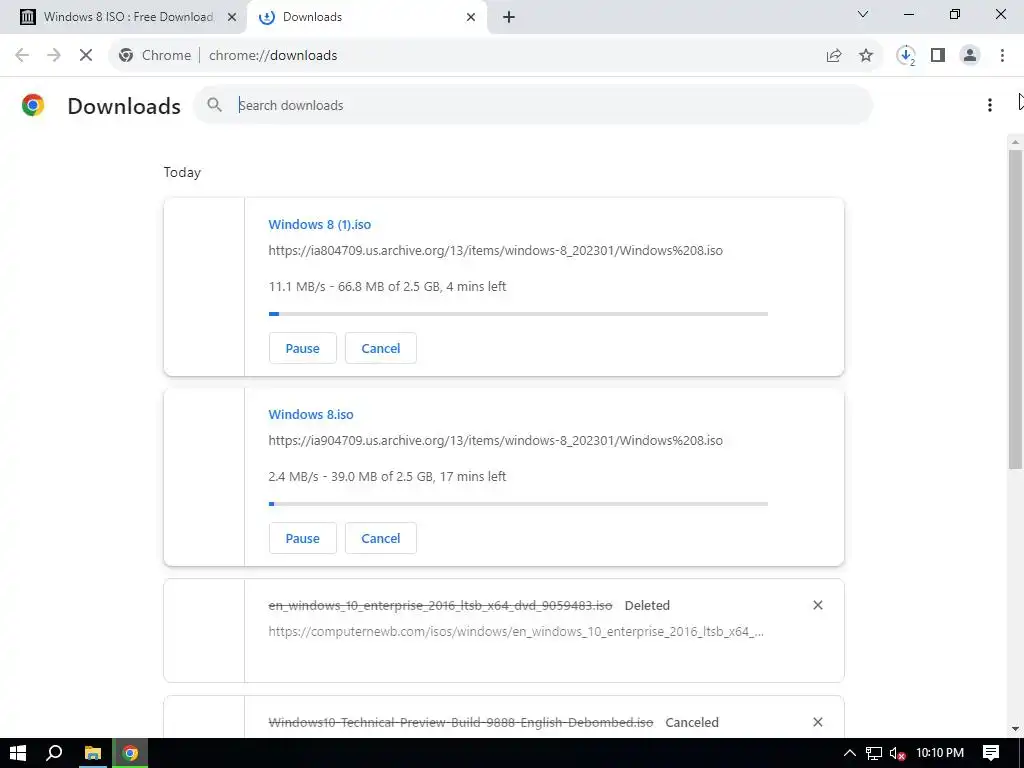1024x768 pixels.
Task: Remove the canceled Windows10-Technical-Preview entry from the list
Action: coord(817,722)
